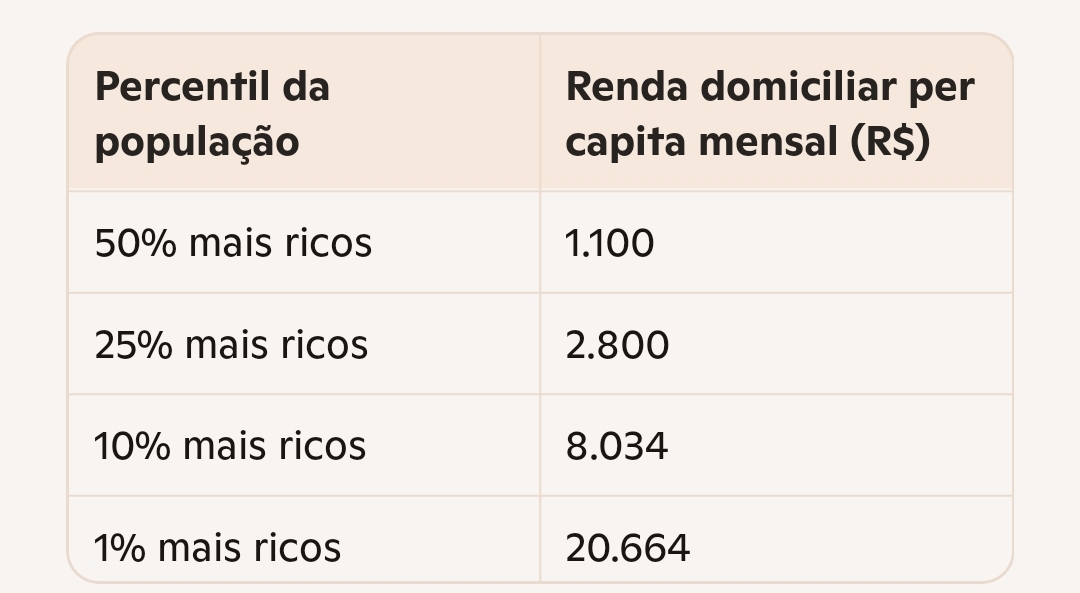Image resolution: width=1080 pixels, height=593 pixels.
Task: Click the 8.034 income value
Action: (x=616, y=446)
